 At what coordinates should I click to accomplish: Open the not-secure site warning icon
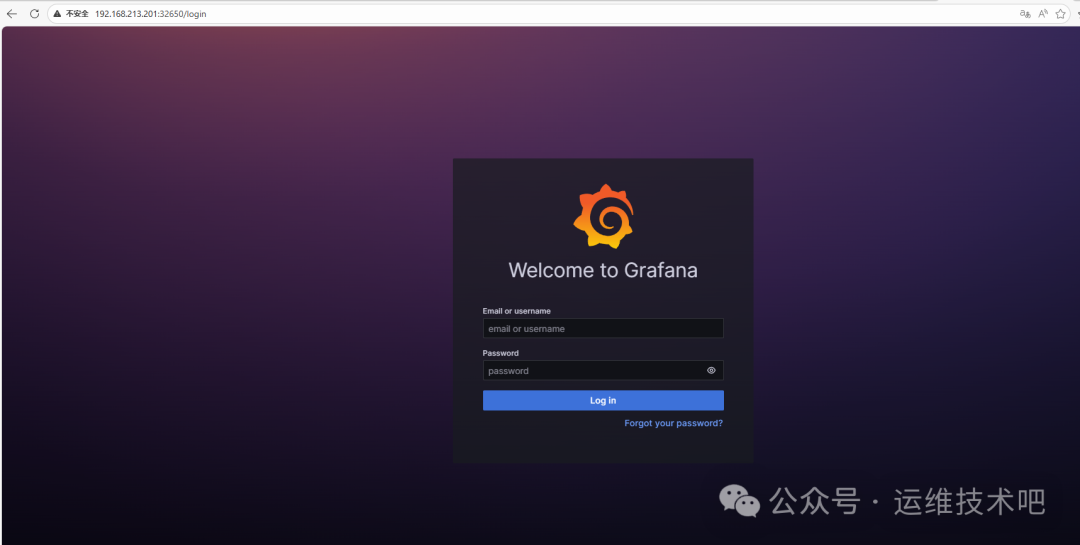pyautogui.click(x=58, y=14)
